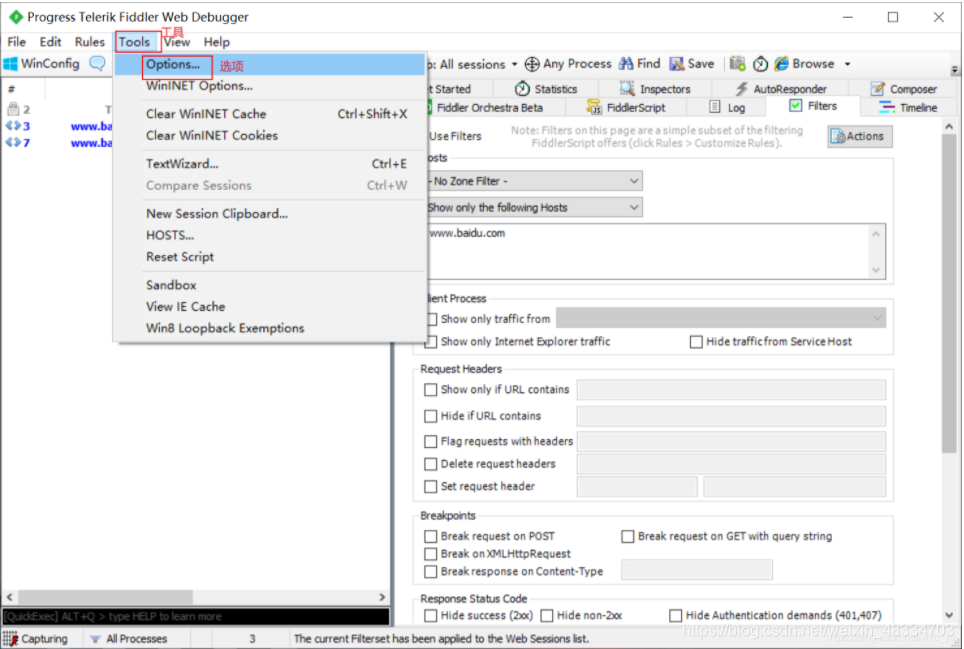The height and width of the screenshot is (649, 964).
Task: Choose Options... in Tools menu
Action: click(269, 65)
